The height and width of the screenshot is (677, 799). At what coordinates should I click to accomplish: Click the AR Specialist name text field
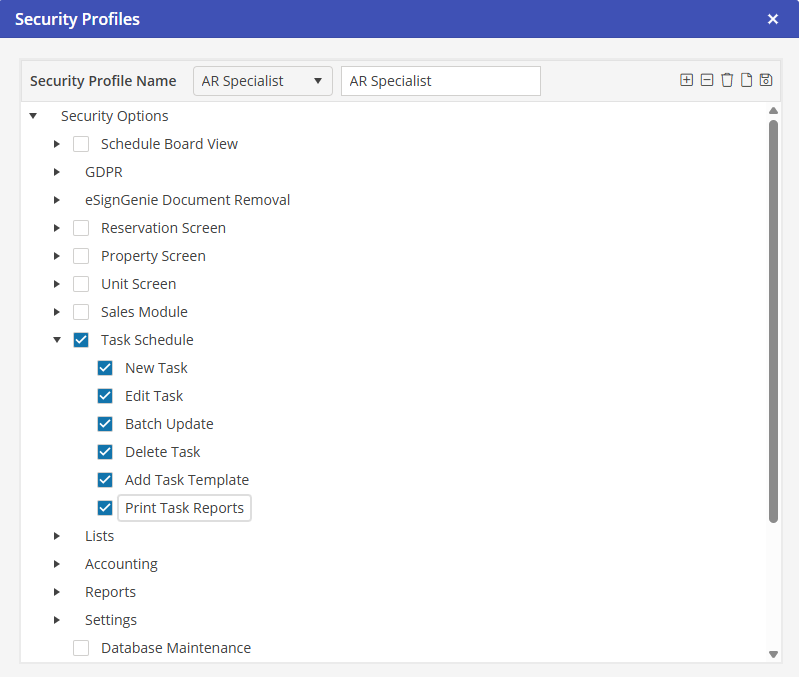coord(440,81)
